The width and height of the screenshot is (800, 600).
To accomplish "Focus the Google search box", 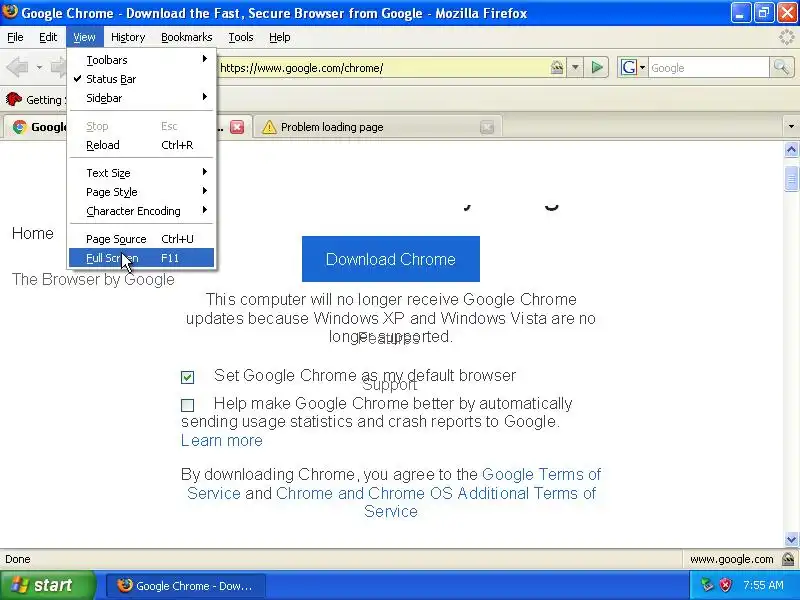I will coord(708,67).
